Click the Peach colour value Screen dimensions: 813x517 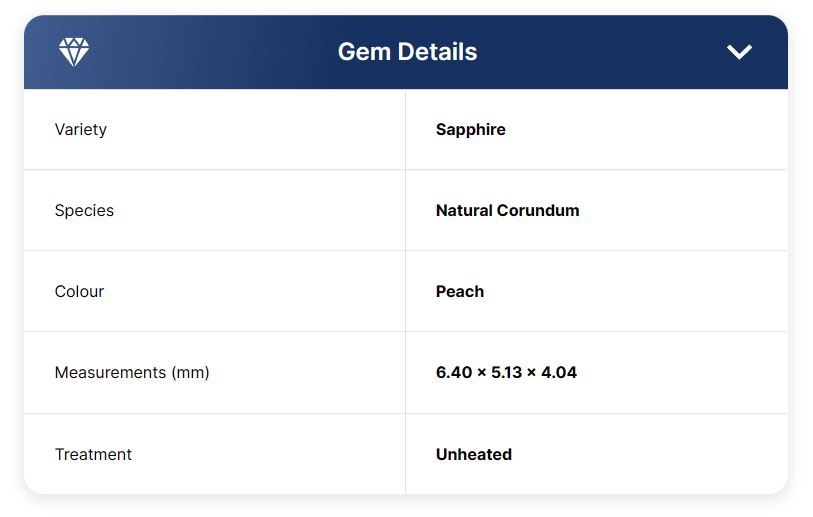pyautogui.click(x=460, y=291)
